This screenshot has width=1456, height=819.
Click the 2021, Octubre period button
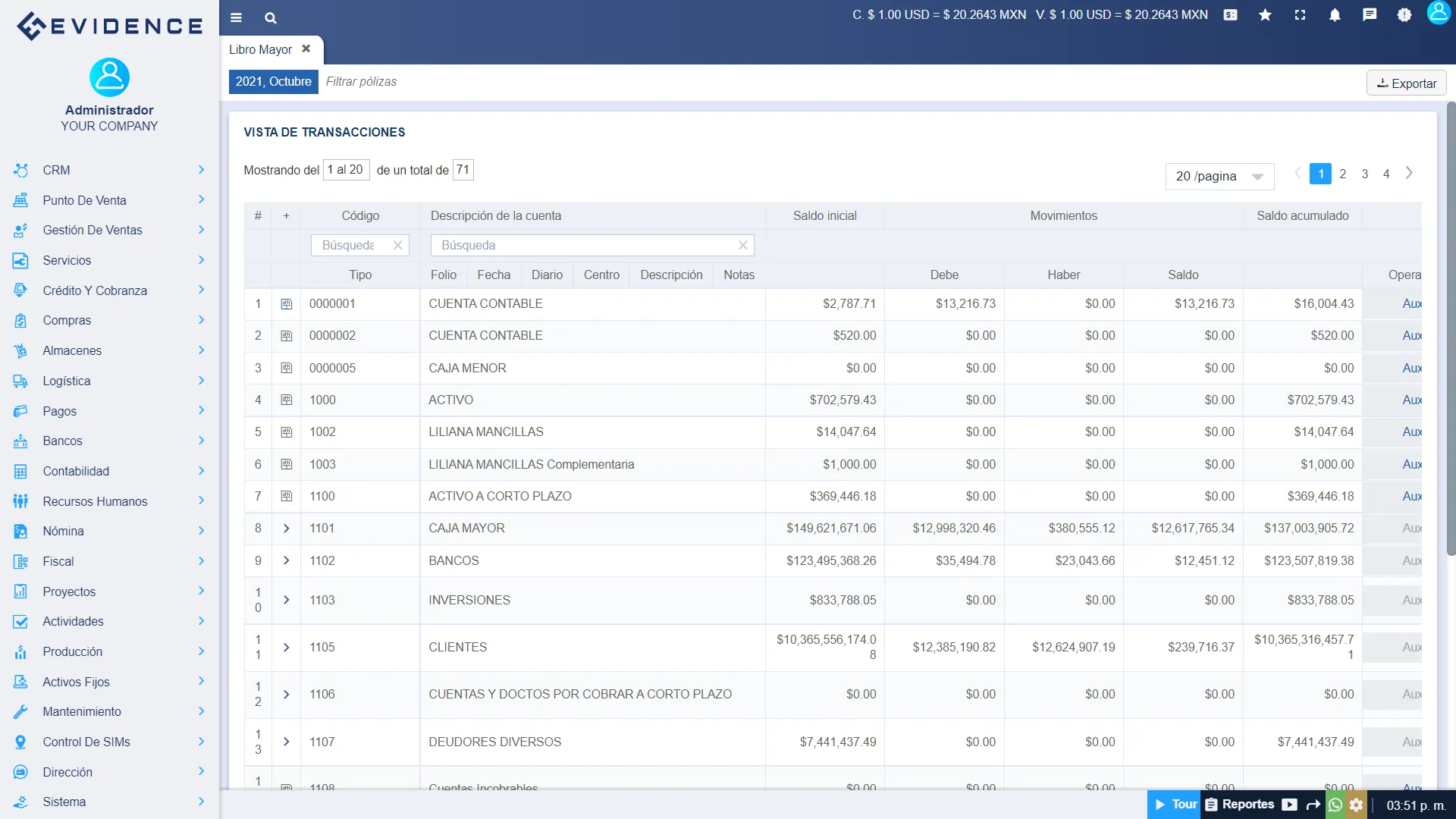(x=273, y=81)
